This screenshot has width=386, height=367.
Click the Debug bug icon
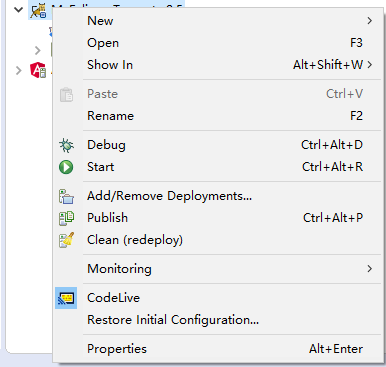66,145
